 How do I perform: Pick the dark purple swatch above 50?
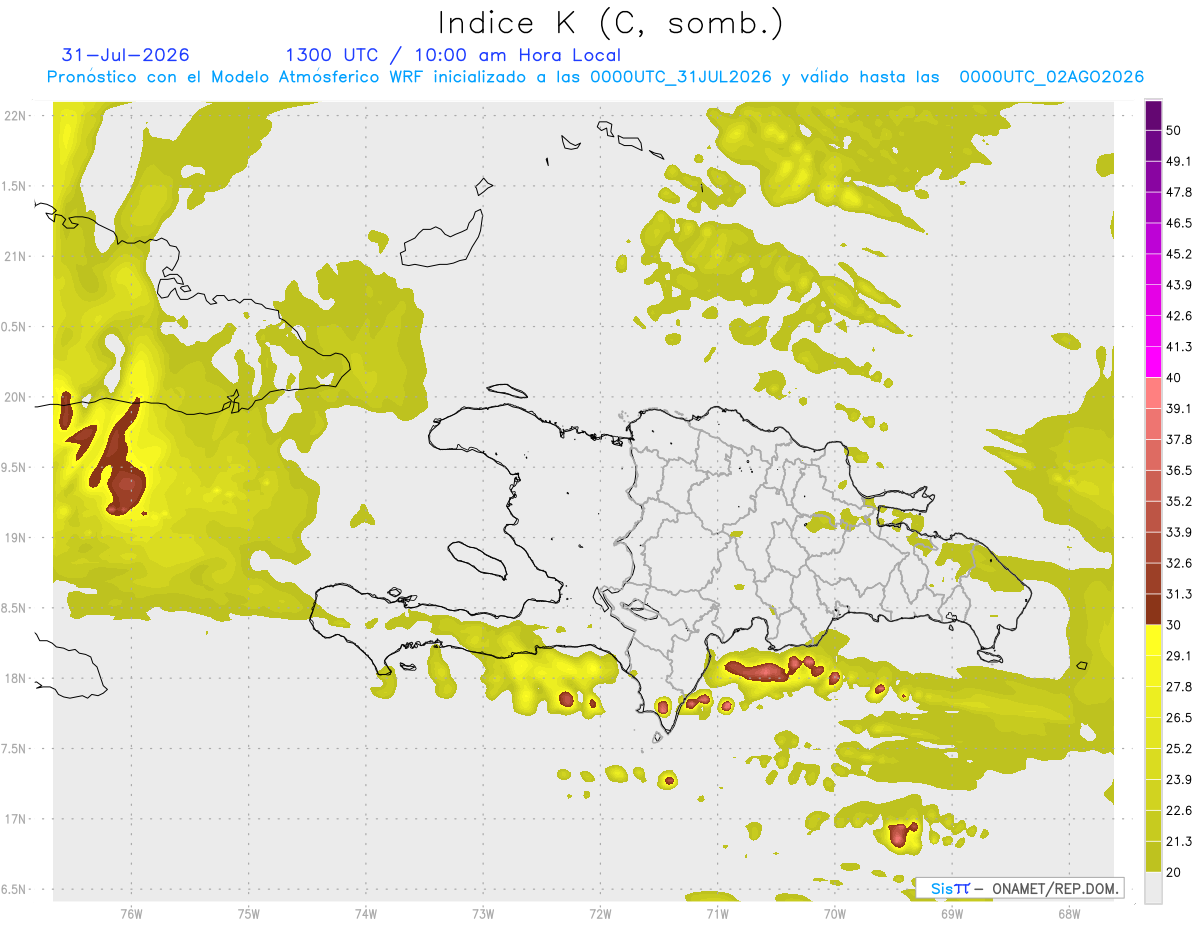point(1154,116)
